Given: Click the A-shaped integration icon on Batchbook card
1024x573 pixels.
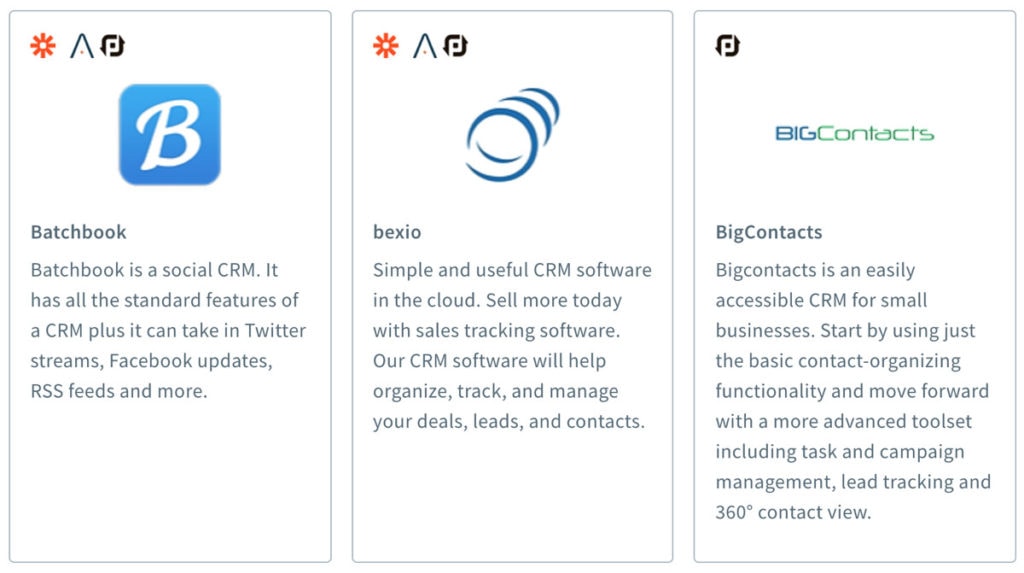Looking at the screenshot, I should [82, 46].
